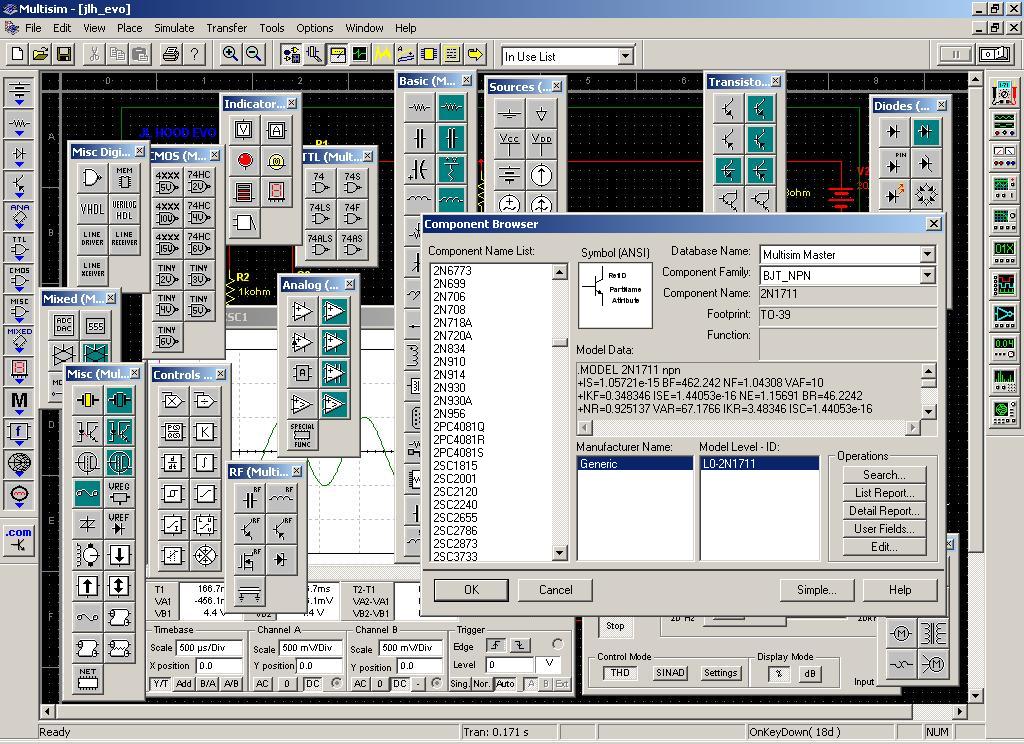Select the rising edge trigger button
This screenshot has height=744, width=1024.
coord(496,645)
